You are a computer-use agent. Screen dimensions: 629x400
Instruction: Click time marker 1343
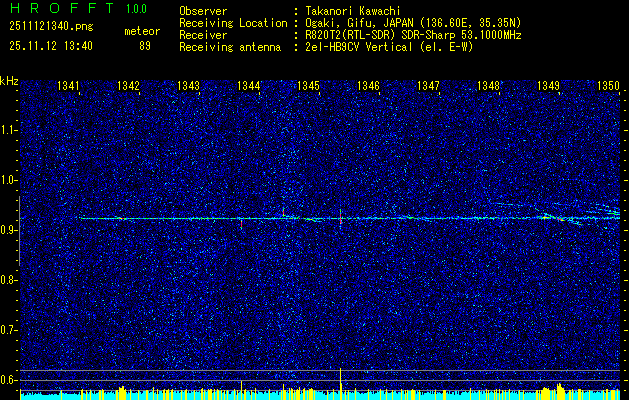click(188, 85)
